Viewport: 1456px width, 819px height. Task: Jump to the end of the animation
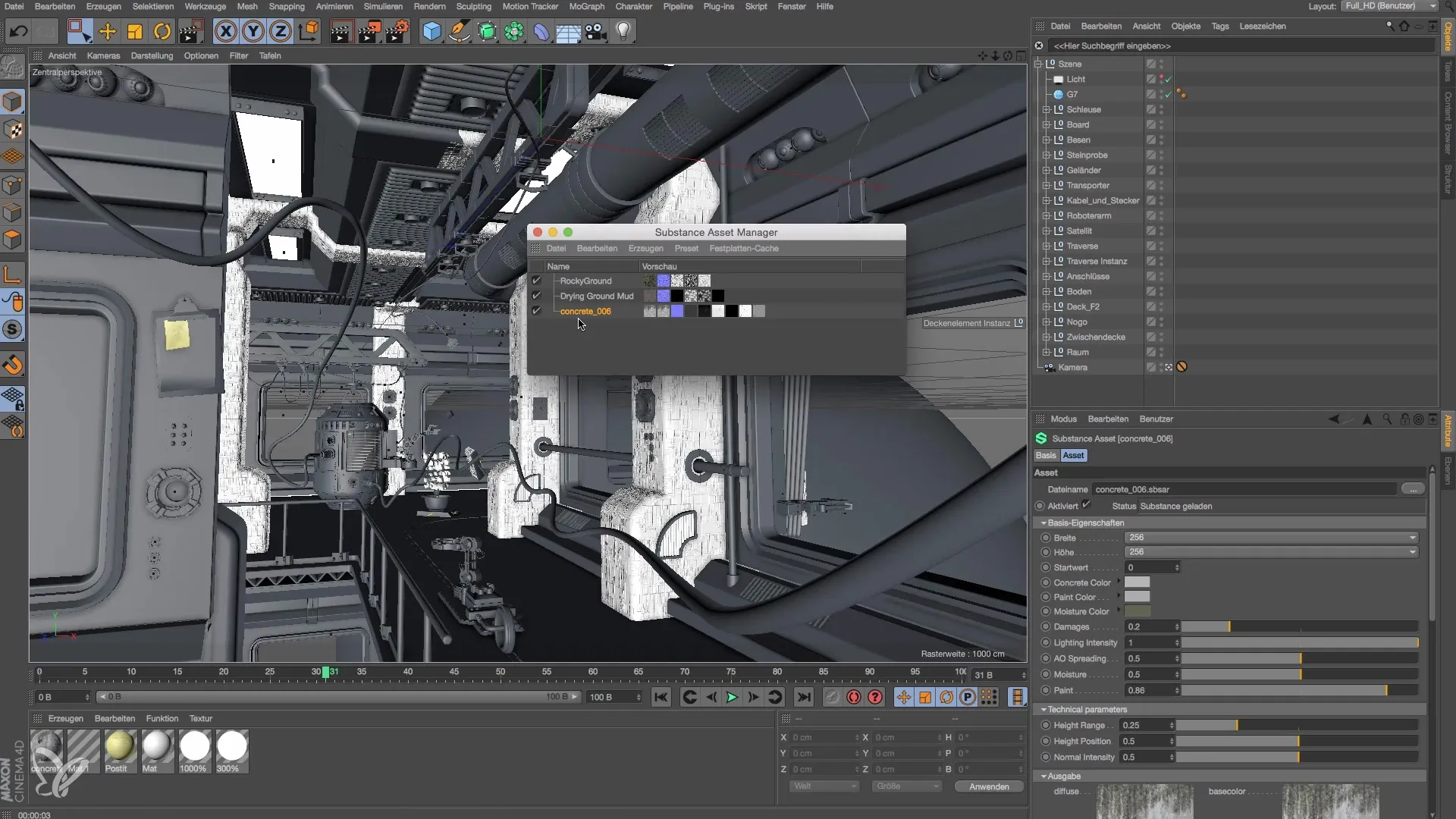804,697
